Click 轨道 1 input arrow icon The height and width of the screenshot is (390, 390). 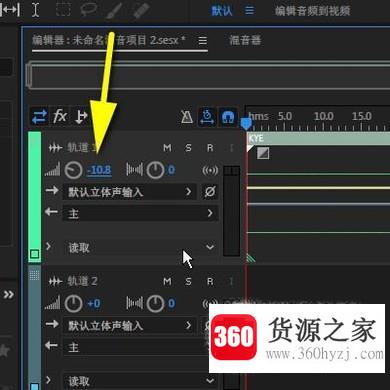point(52,190)
